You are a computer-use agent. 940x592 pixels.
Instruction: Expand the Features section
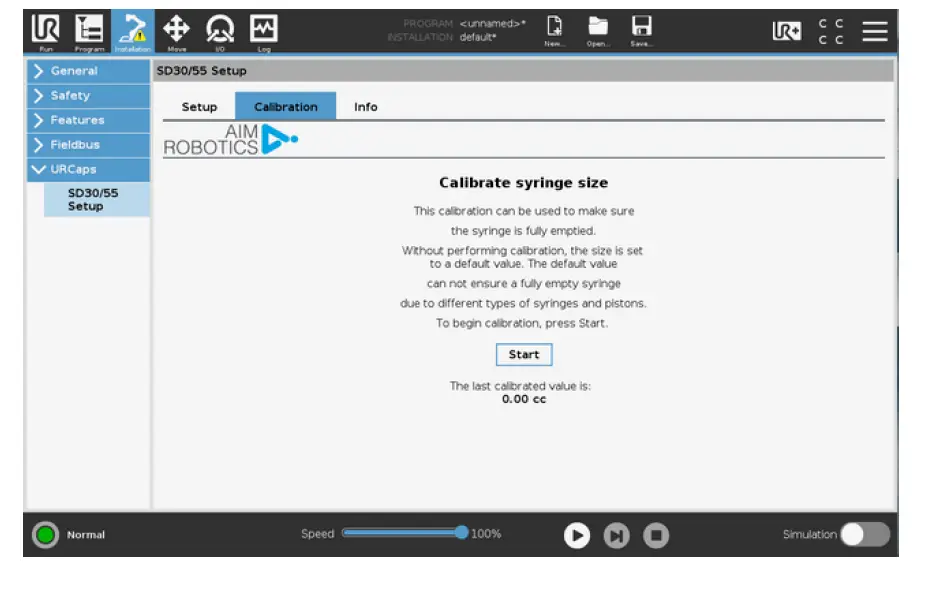pos(89,120)
